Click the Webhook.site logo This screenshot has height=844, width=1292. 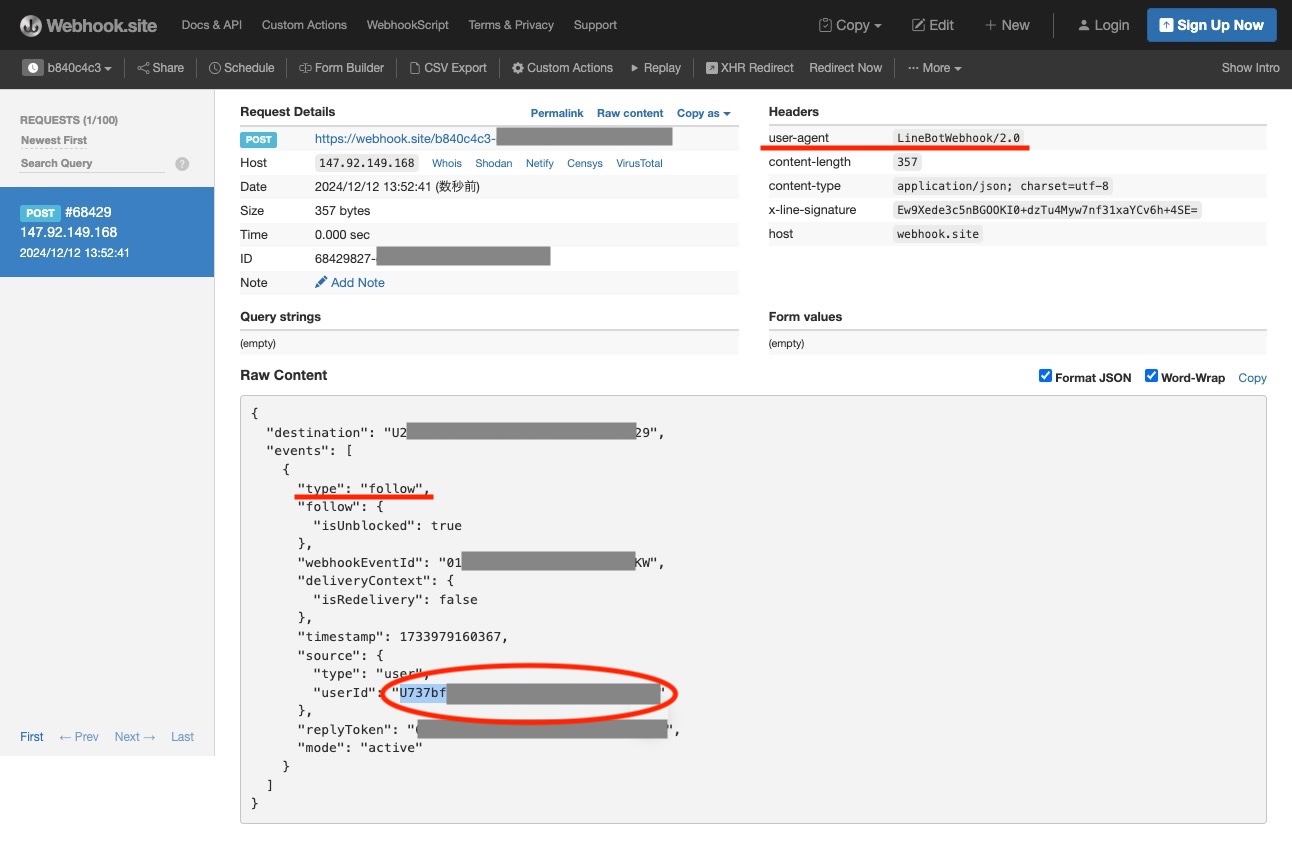pyautogui.click(x=88, y=24)
